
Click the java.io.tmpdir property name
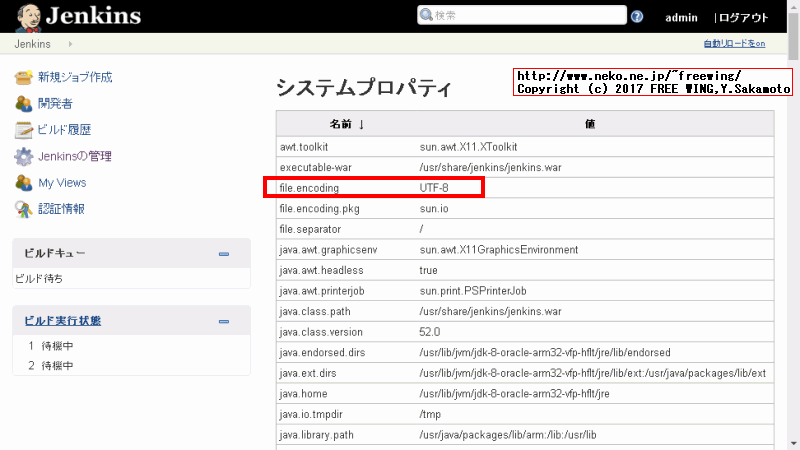coord(311,414)
